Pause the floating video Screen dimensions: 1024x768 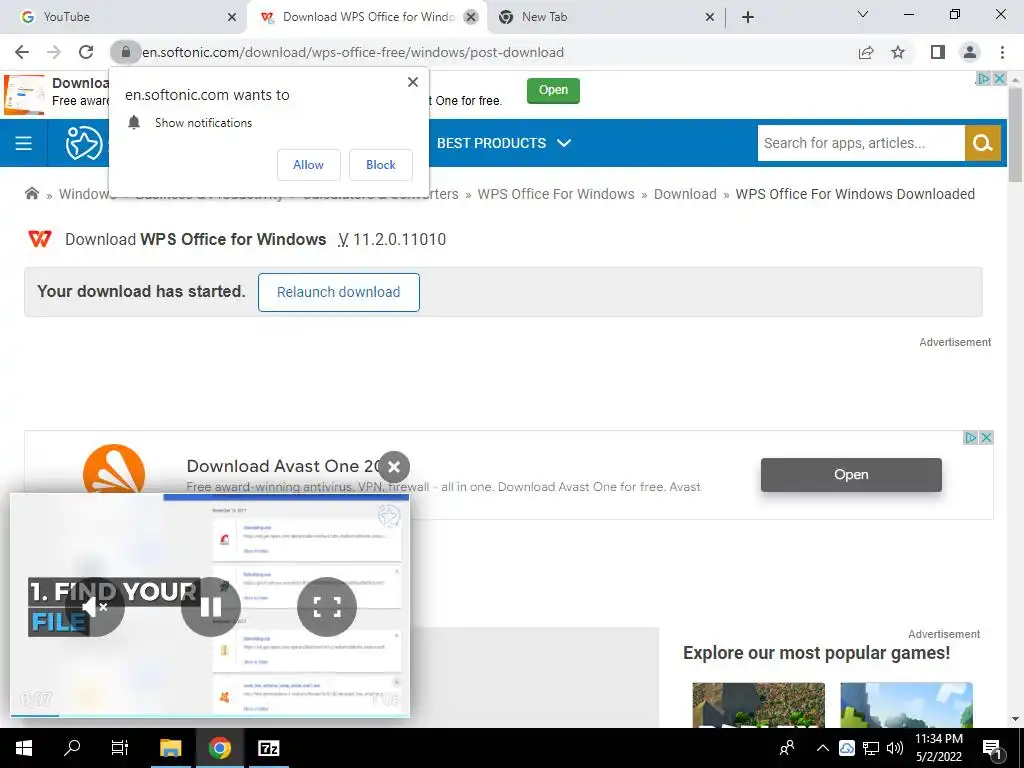pyautogui.click(x=211, y=607)
